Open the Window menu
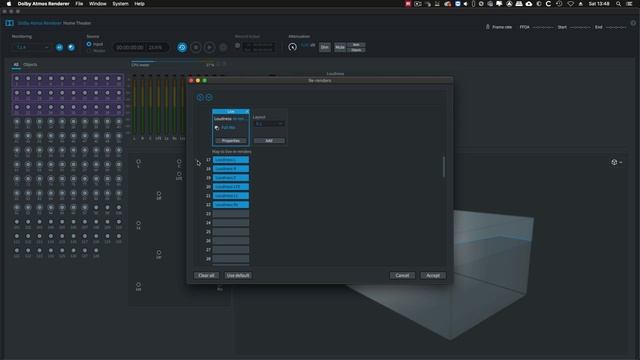 coord(98,4)
